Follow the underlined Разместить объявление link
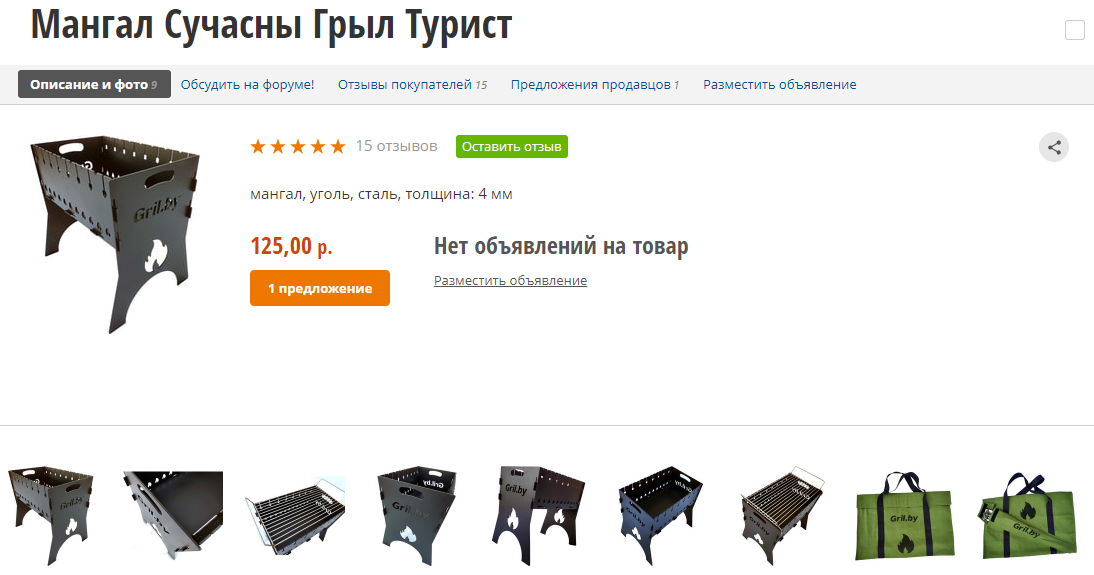The image size is (1094, 575). click(510, 281)
